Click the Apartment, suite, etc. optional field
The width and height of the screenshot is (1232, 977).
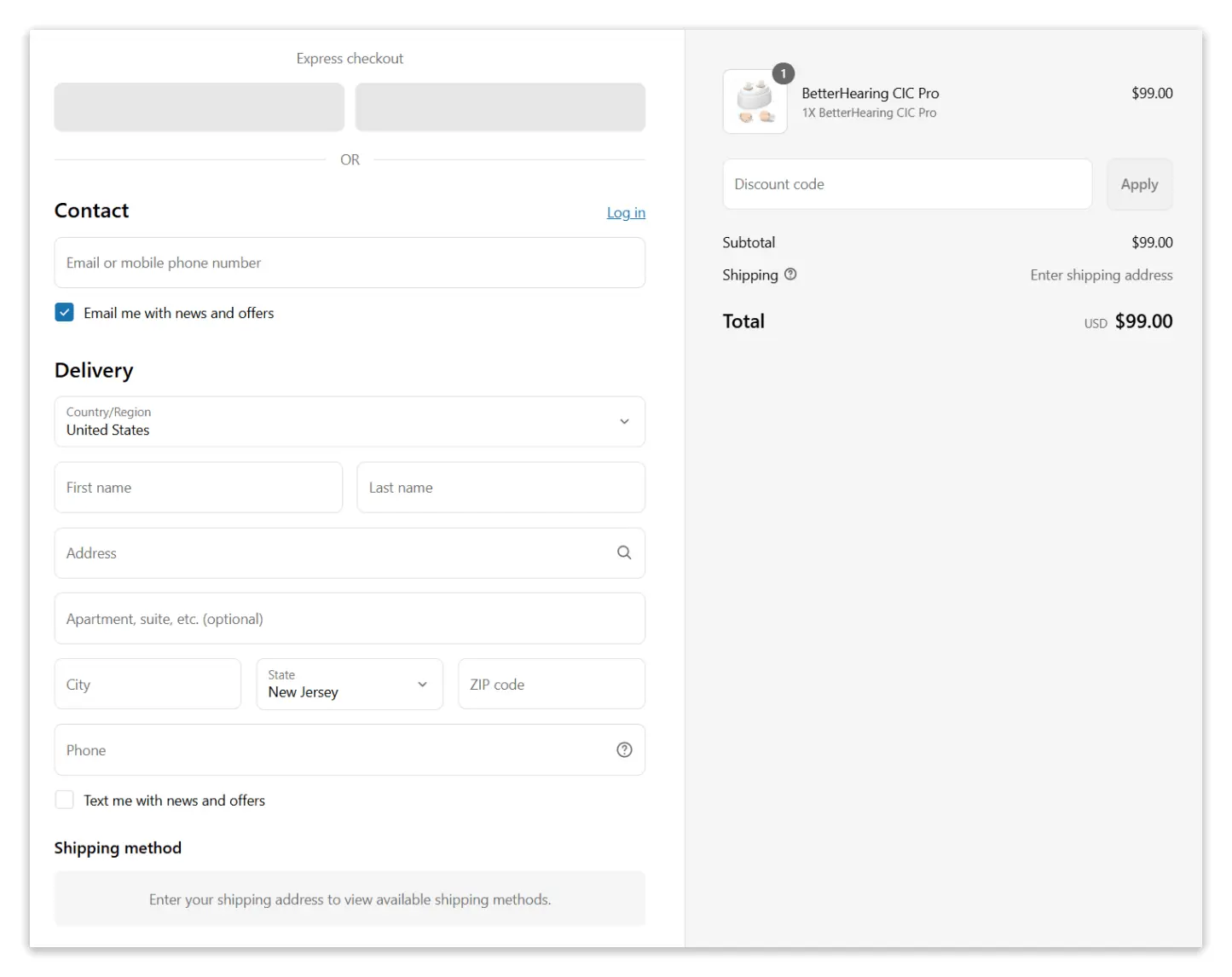(350, 618)
